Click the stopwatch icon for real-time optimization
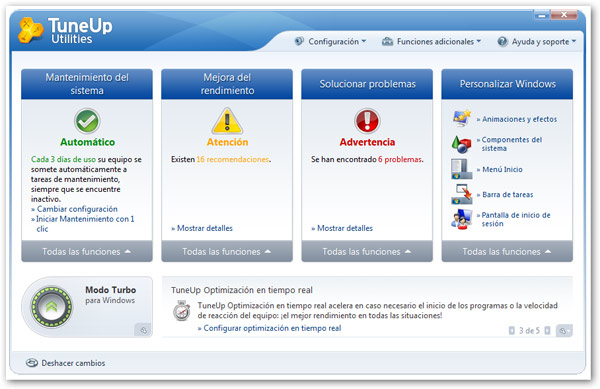 point(181,311)
